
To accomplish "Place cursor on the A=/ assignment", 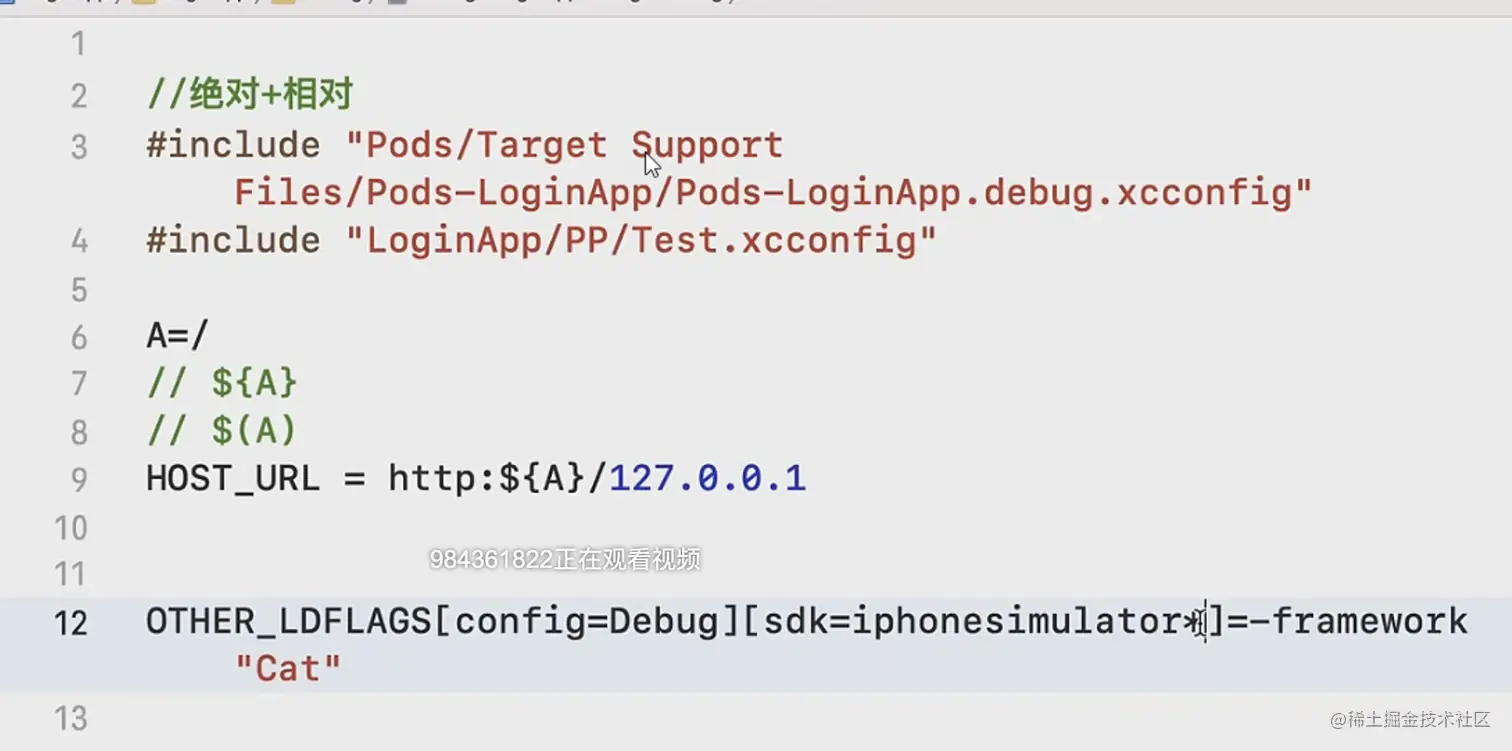I will pyautogui.click(x=176, y=336).
